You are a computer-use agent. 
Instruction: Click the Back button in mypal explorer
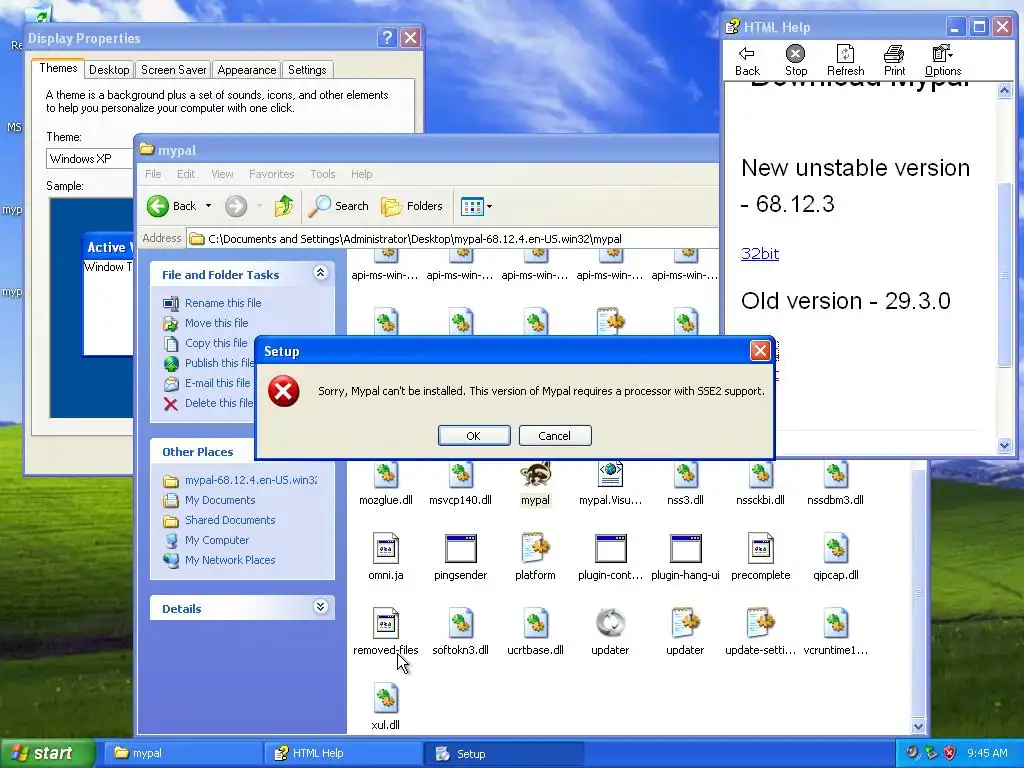click(171, 206)
